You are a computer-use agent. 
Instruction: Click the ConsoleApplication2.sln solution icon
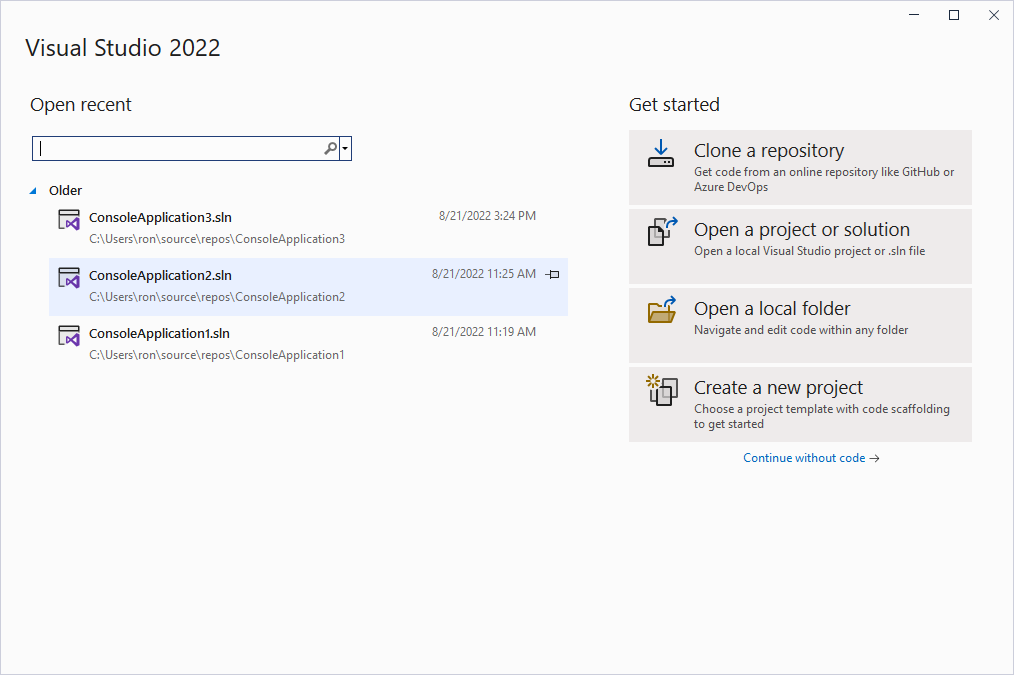(69, 279)
